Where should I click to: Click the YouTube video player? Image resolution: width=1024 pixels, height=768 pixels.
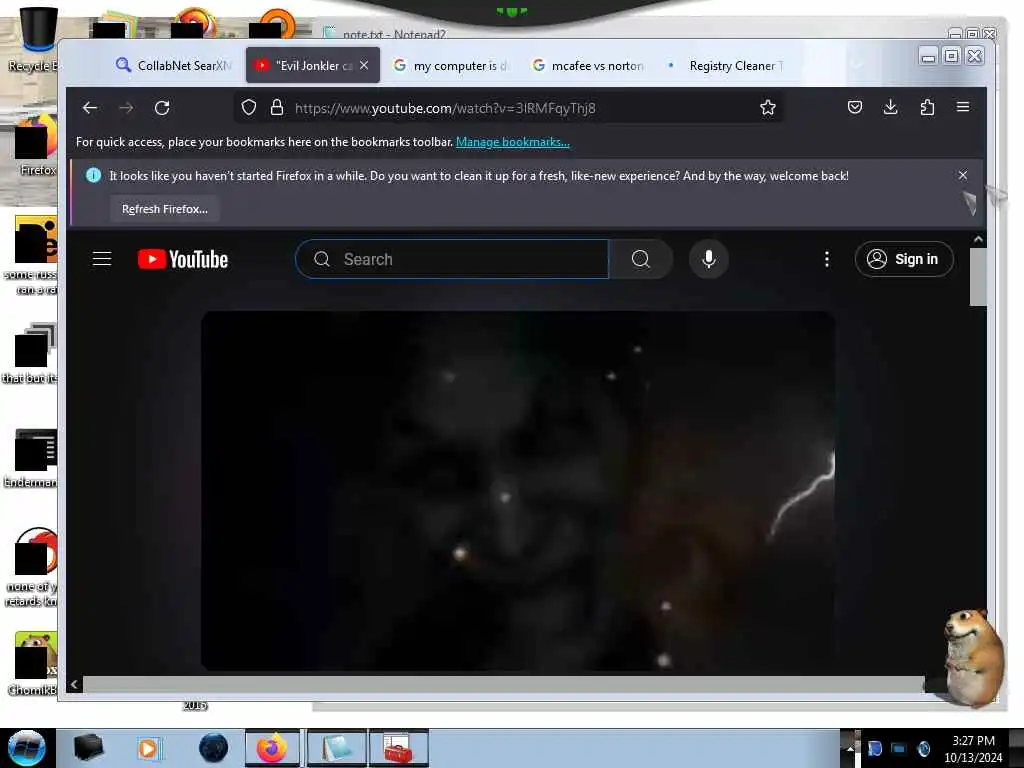coord(518,491)
